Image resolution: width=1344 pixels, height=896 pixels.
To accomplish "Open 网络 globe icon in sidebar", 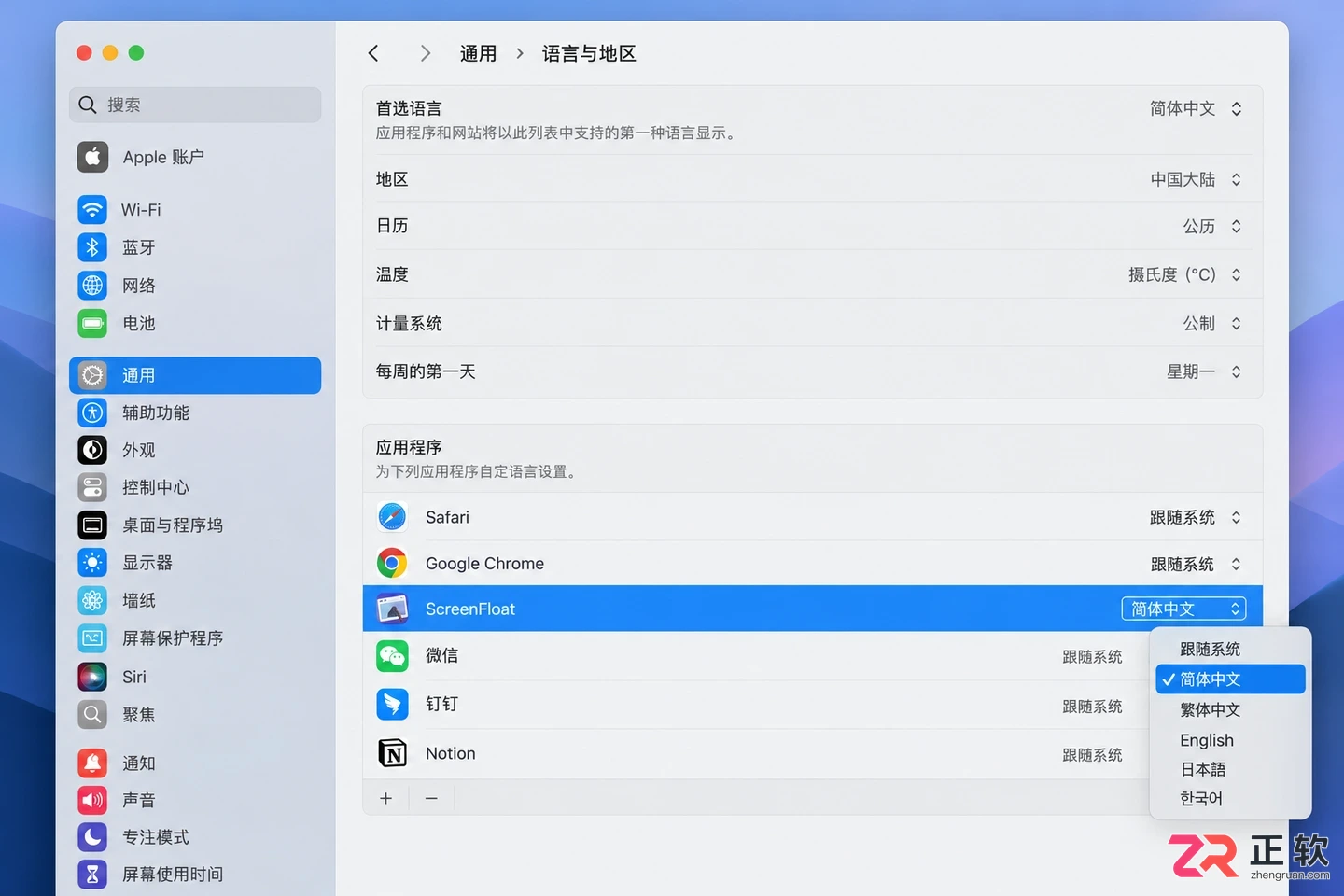I will point(92,285).
